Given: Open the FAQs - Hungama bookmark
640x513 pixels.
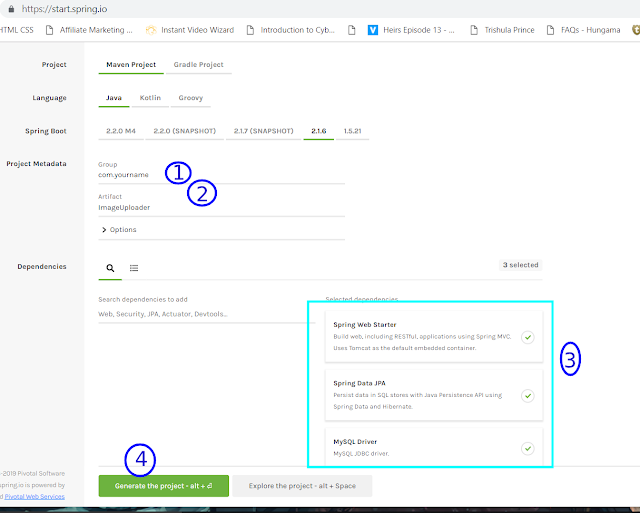Looking at the screenshot, I should tap(583, 30).
